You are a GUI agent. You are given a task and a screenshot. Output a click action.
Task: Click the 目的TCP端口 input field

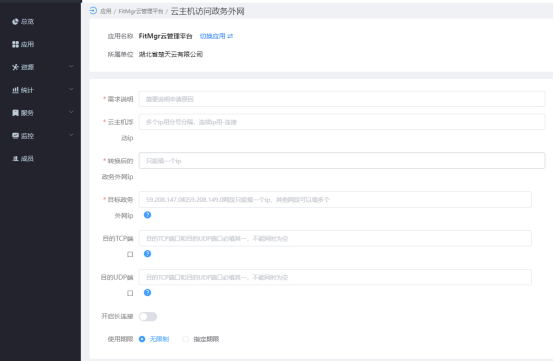coord(335,238)
